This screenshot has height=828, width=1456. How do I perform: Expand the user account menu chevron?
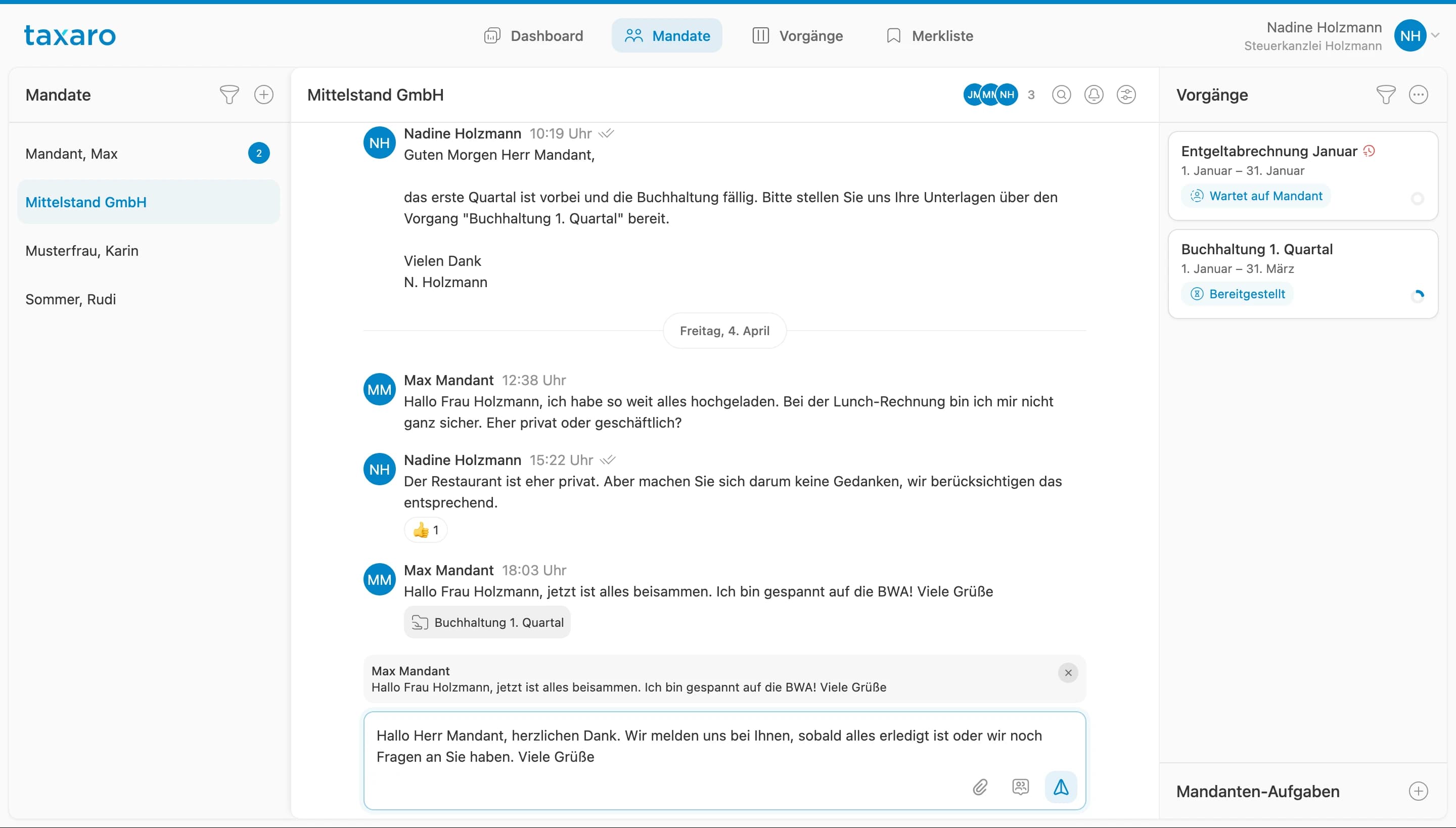click(x=1436, y=35)
